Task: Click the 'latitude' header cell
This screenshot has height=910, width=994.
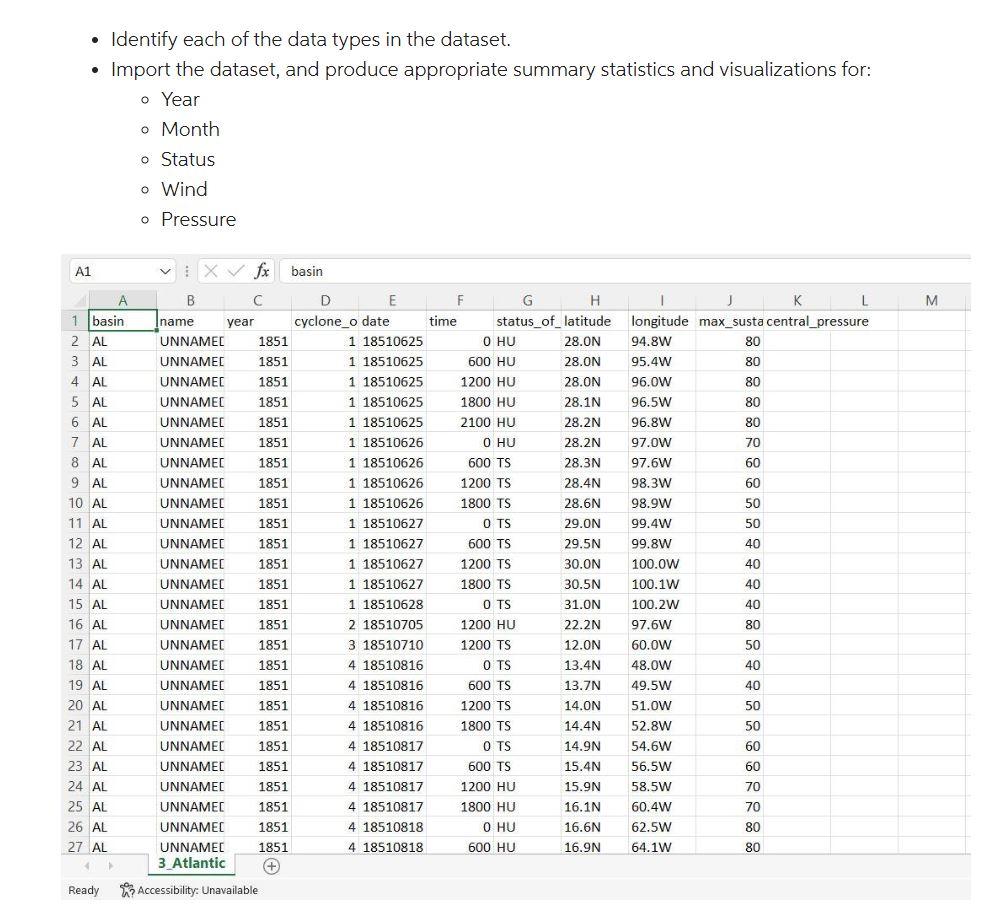Action: pyautogui.click(x=595, y=321)
